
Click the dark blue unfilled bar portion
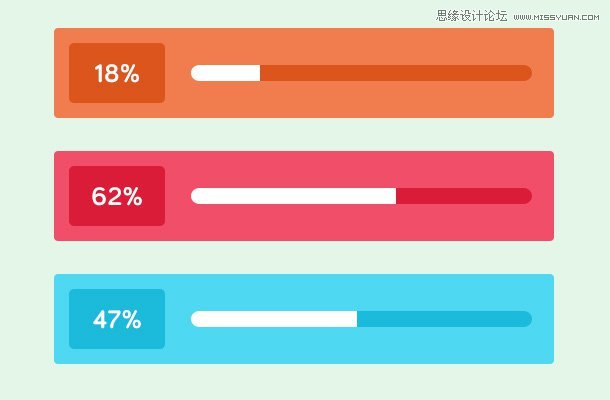click(445, 319)
